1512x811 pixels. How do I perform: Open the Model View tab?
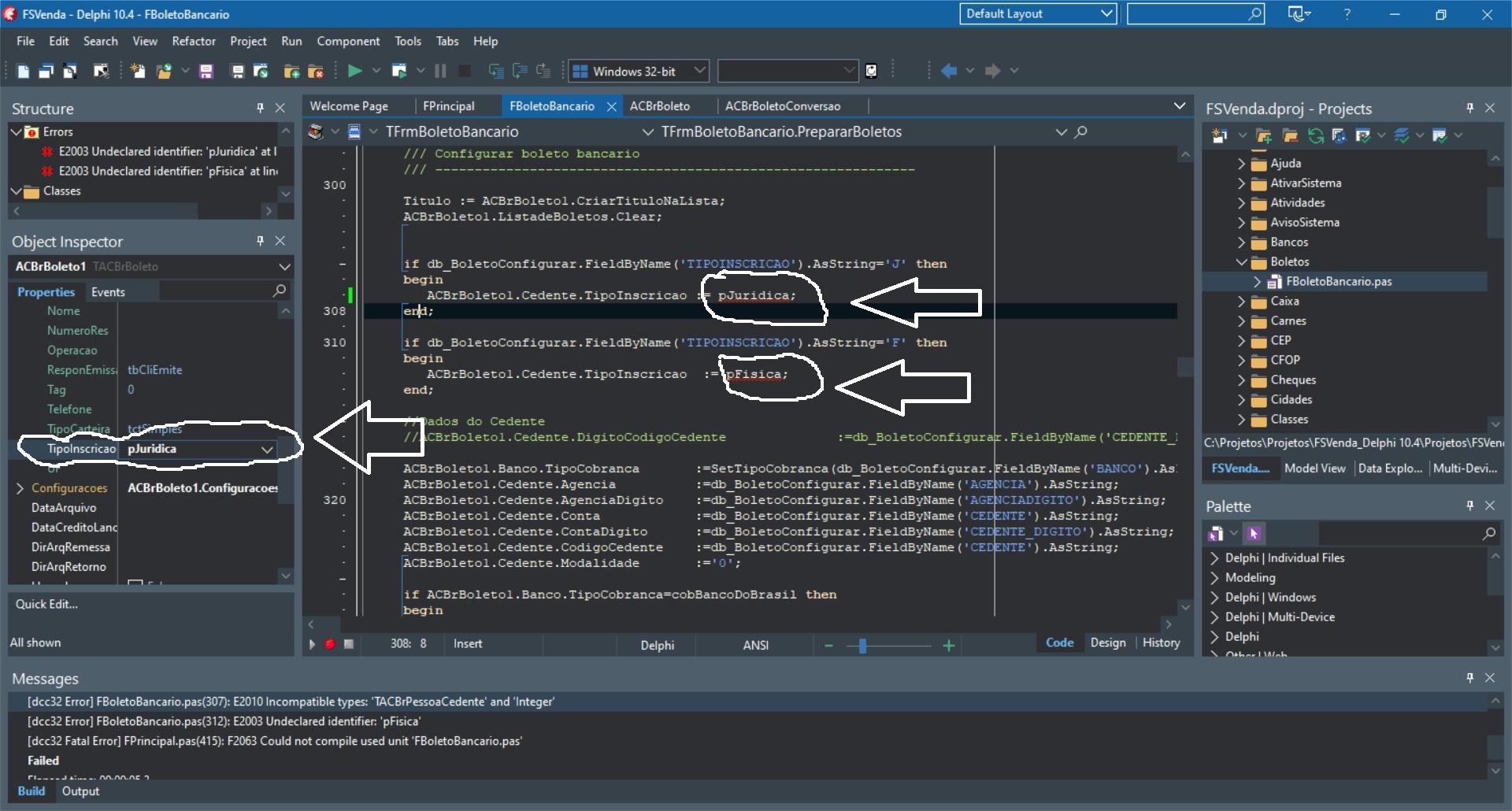coord(1314,468)
